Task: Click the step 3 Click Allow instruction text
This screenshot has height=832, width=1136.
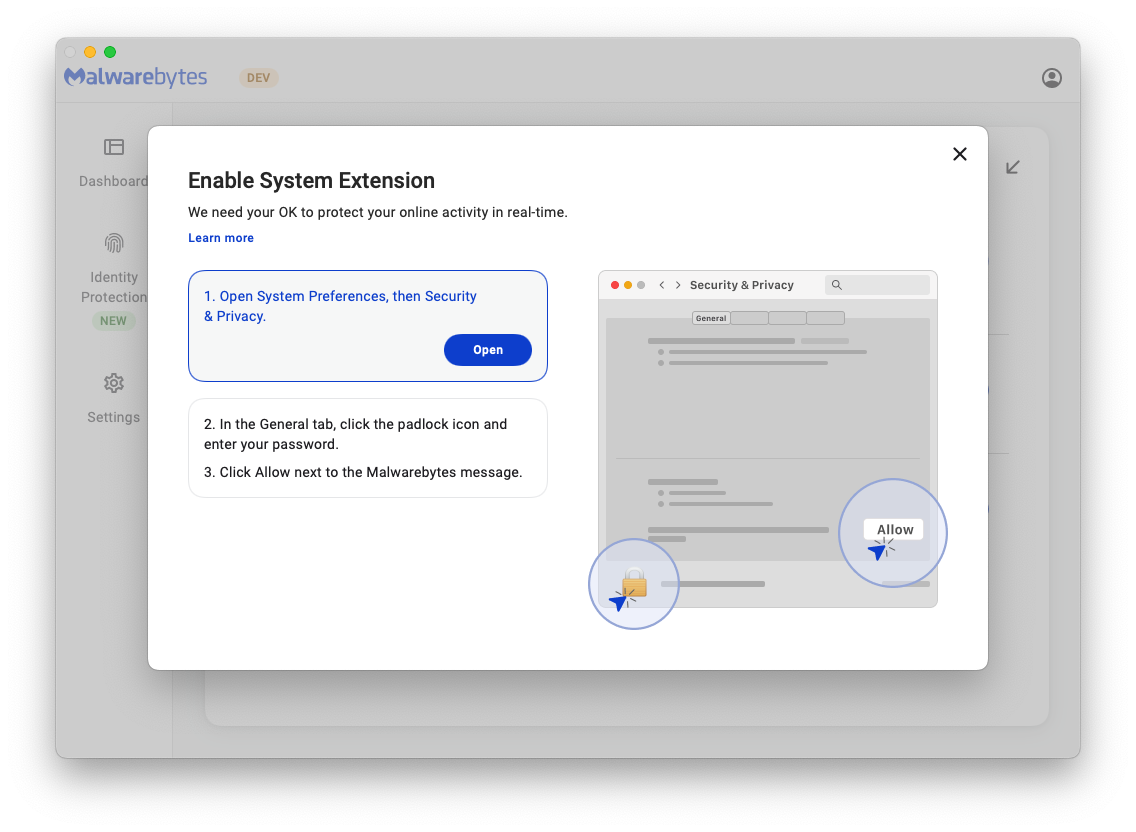Action: point(363,472)
